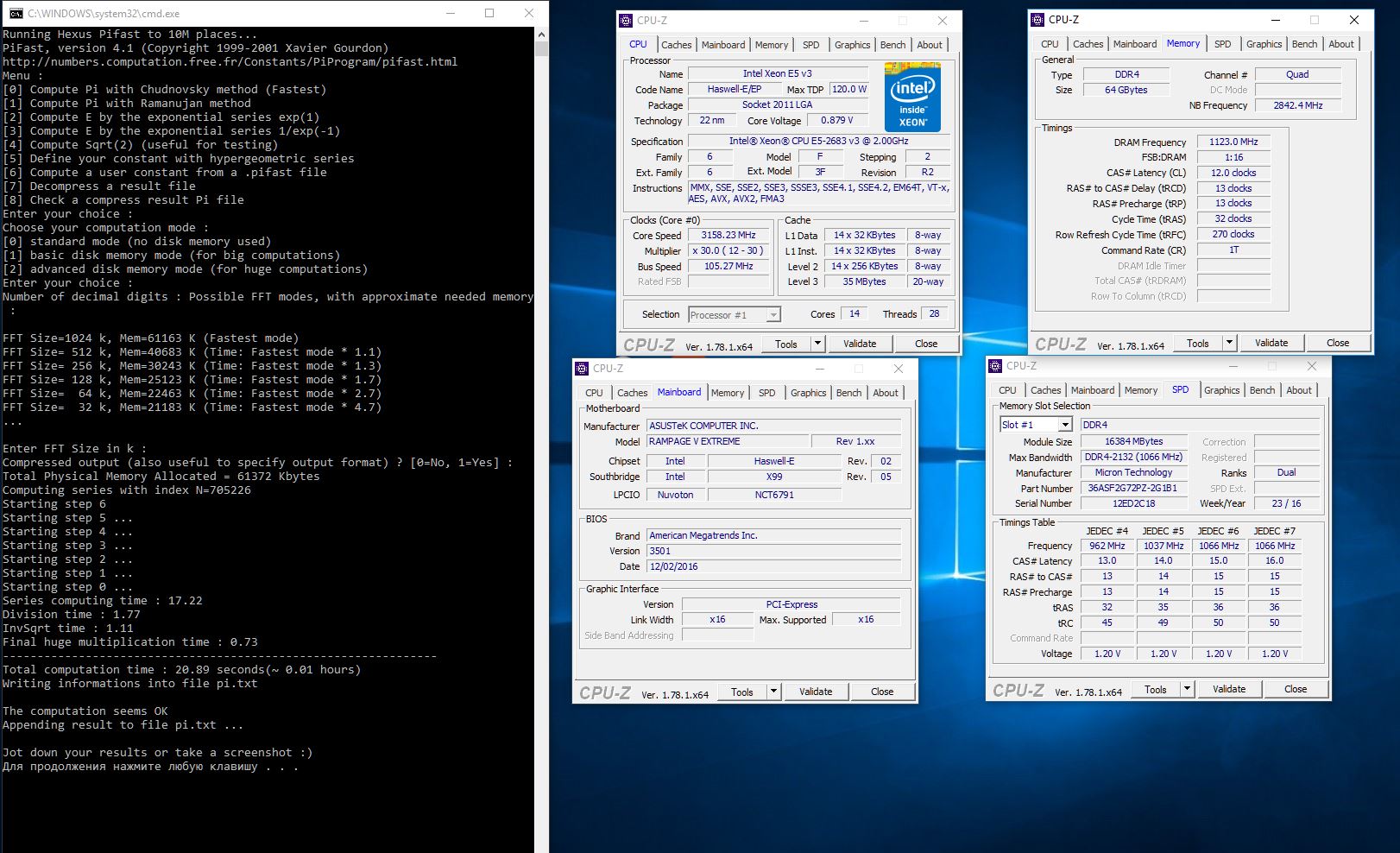This screenshot has width=1400, height=853.
Task: Click the part number 36ASF2G72PZ-2G1B1 field
Action: 1133,488
